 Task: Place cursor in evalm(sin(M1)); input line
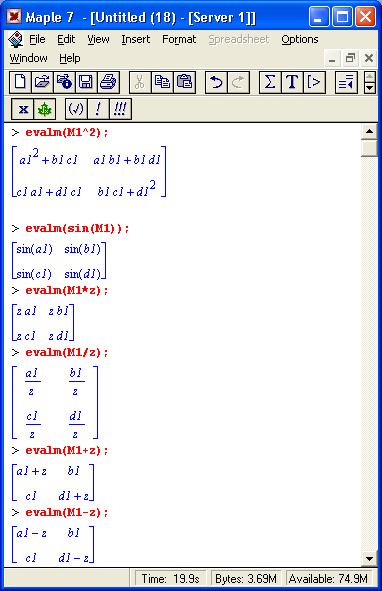(77, 229)
